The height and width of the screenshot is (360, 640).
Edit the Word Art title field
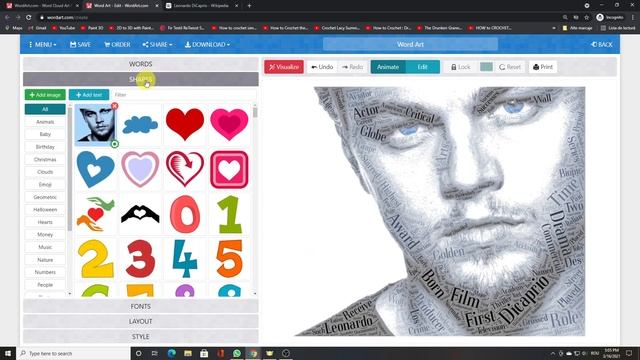410,44
